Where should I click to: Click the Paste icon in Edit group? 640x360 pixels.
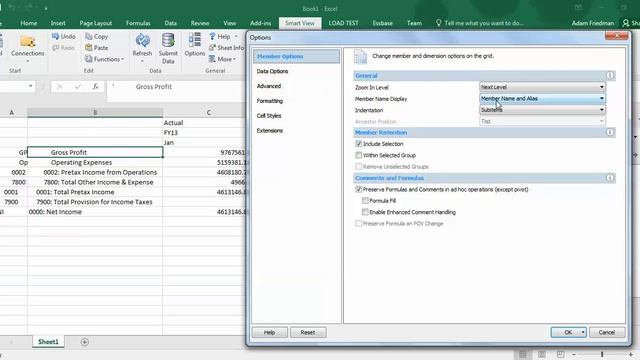[89, 48]
